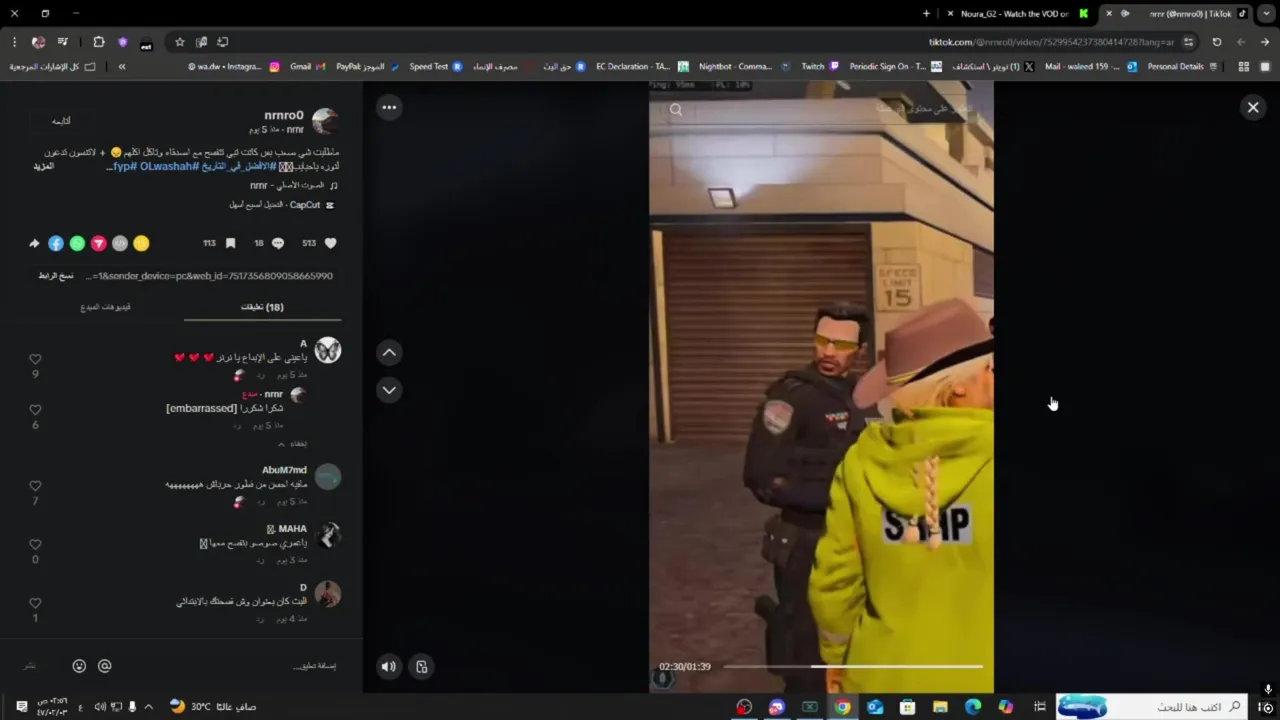Like the video with the heart icon
Image resolution: width=1280 pixels, height=720 pixels.
pyautogui.click(x=330, y=243)
